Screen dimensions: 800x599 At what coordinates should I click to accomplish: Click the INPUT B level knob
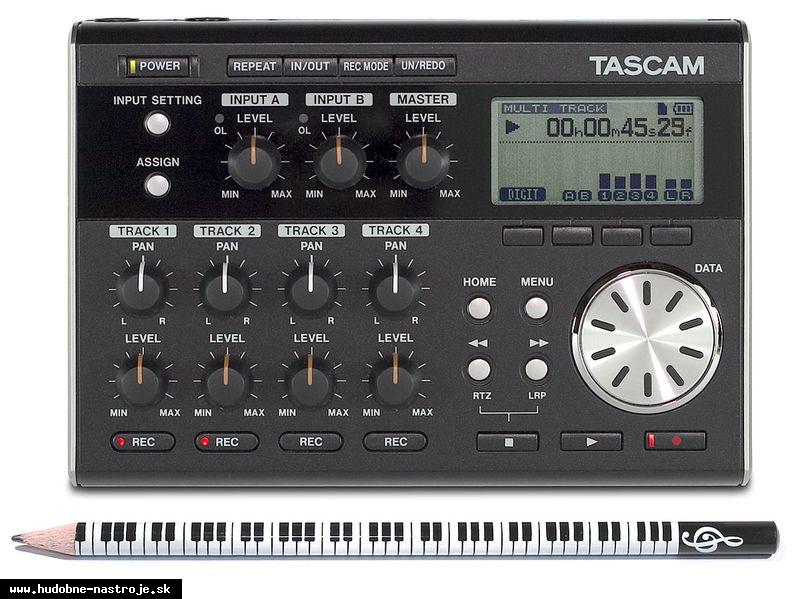click(339, 162)
